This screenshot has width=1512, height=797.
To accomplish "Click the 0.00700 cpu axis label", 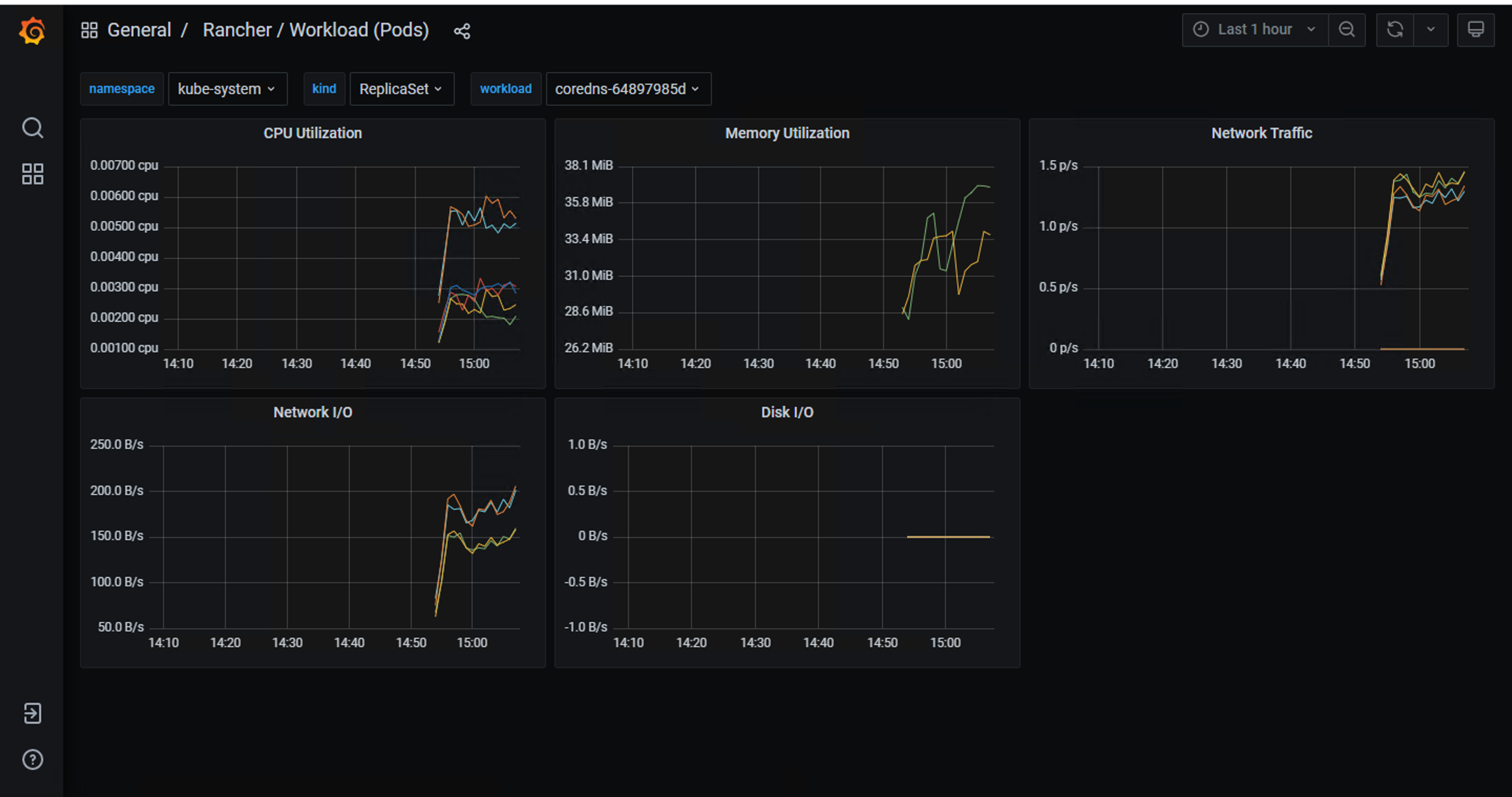I will pyautogui.click(x=124, y=165).
